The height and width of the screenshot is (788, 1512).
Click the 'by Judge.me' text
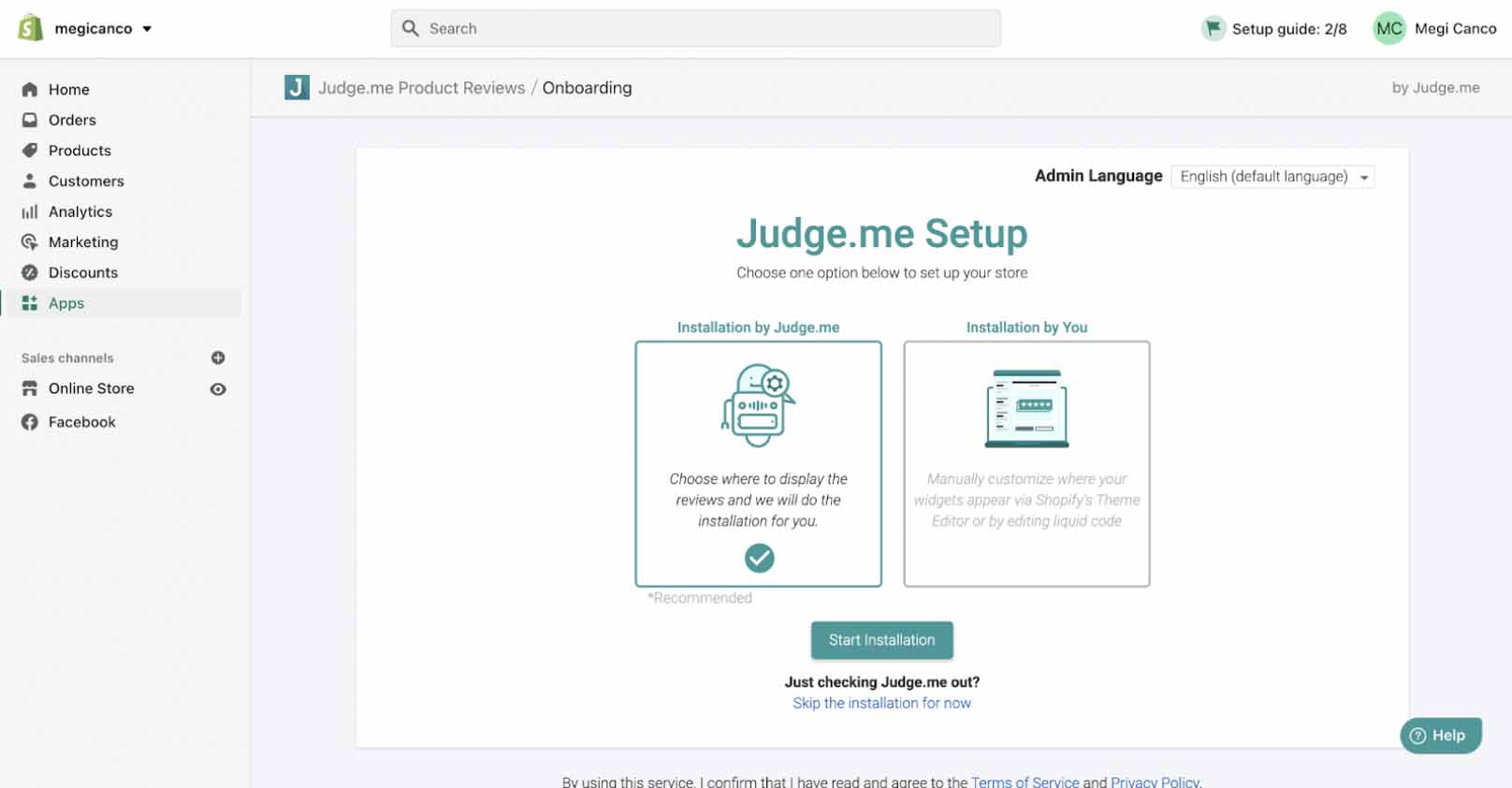tap(1435, 88)
